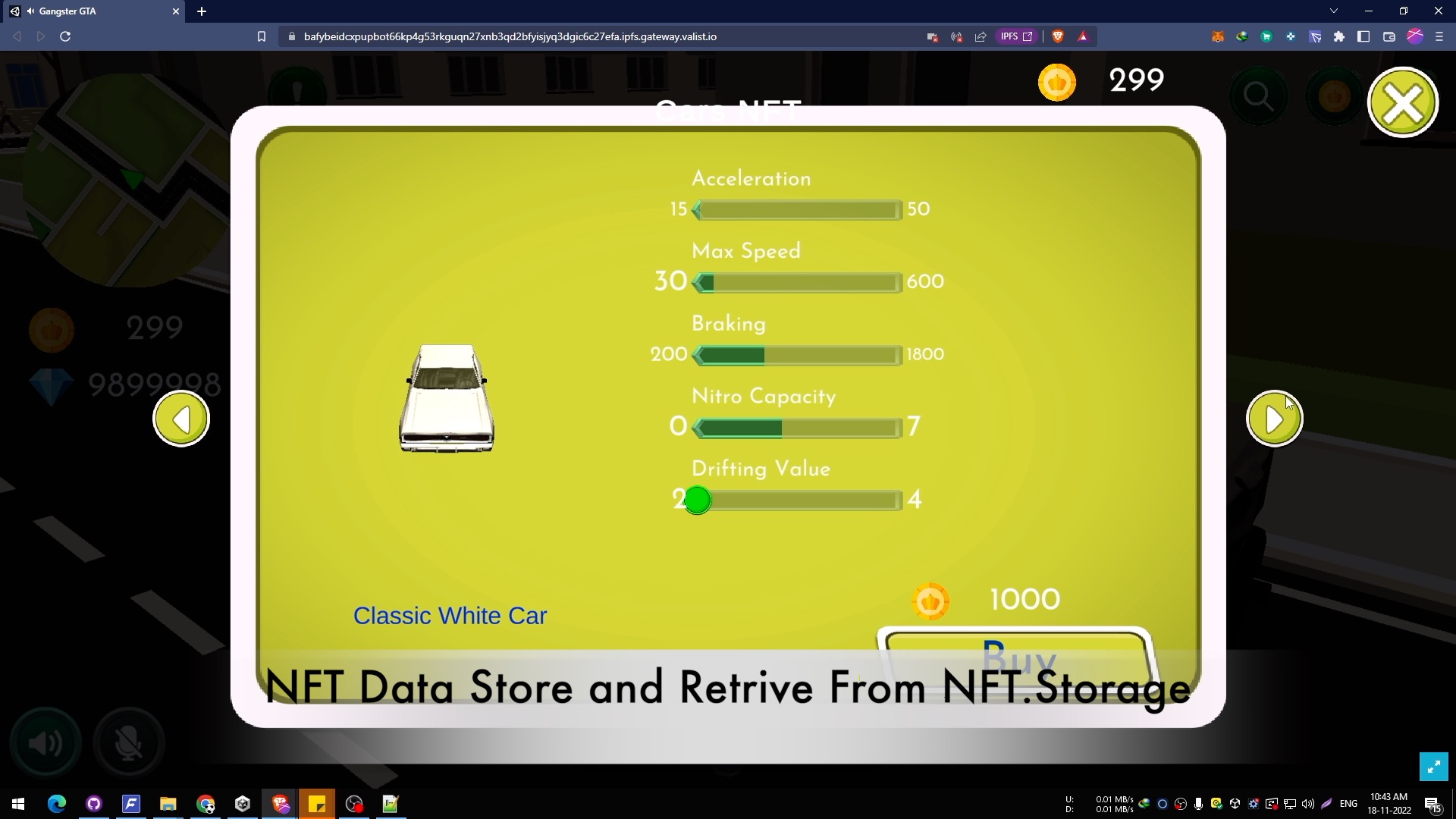Click the next car right arrow
Image resolution: width=1456 pixels, height=819 pixels.
click(x=1274, y=419)
